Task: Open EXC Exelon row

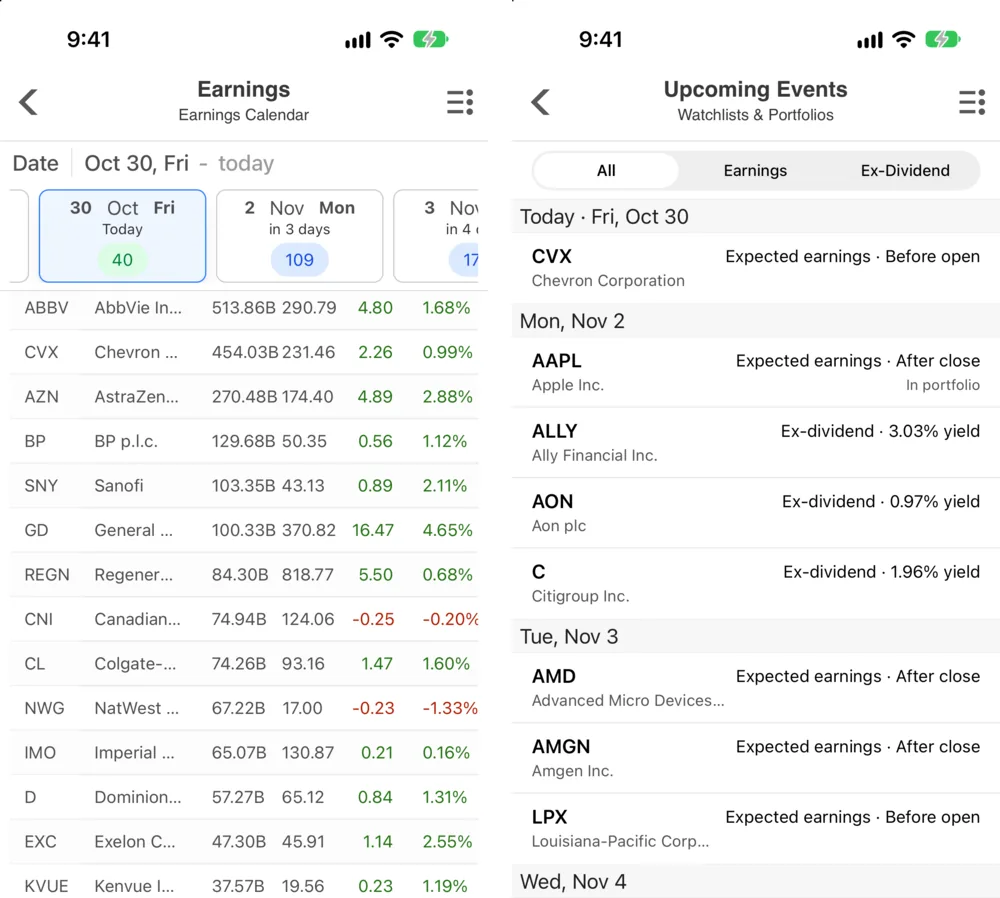Action: click(244, 842)
